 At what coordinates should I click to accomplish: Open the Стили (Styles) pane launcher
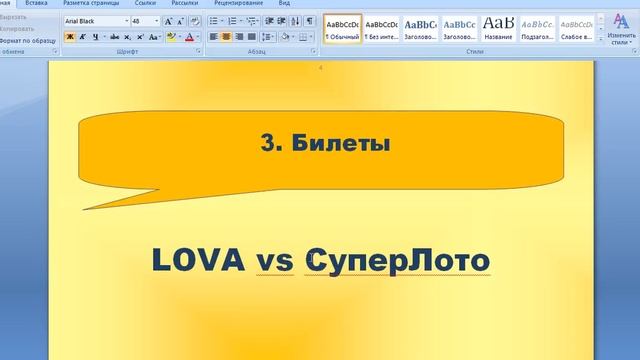(x=635, y=51)
